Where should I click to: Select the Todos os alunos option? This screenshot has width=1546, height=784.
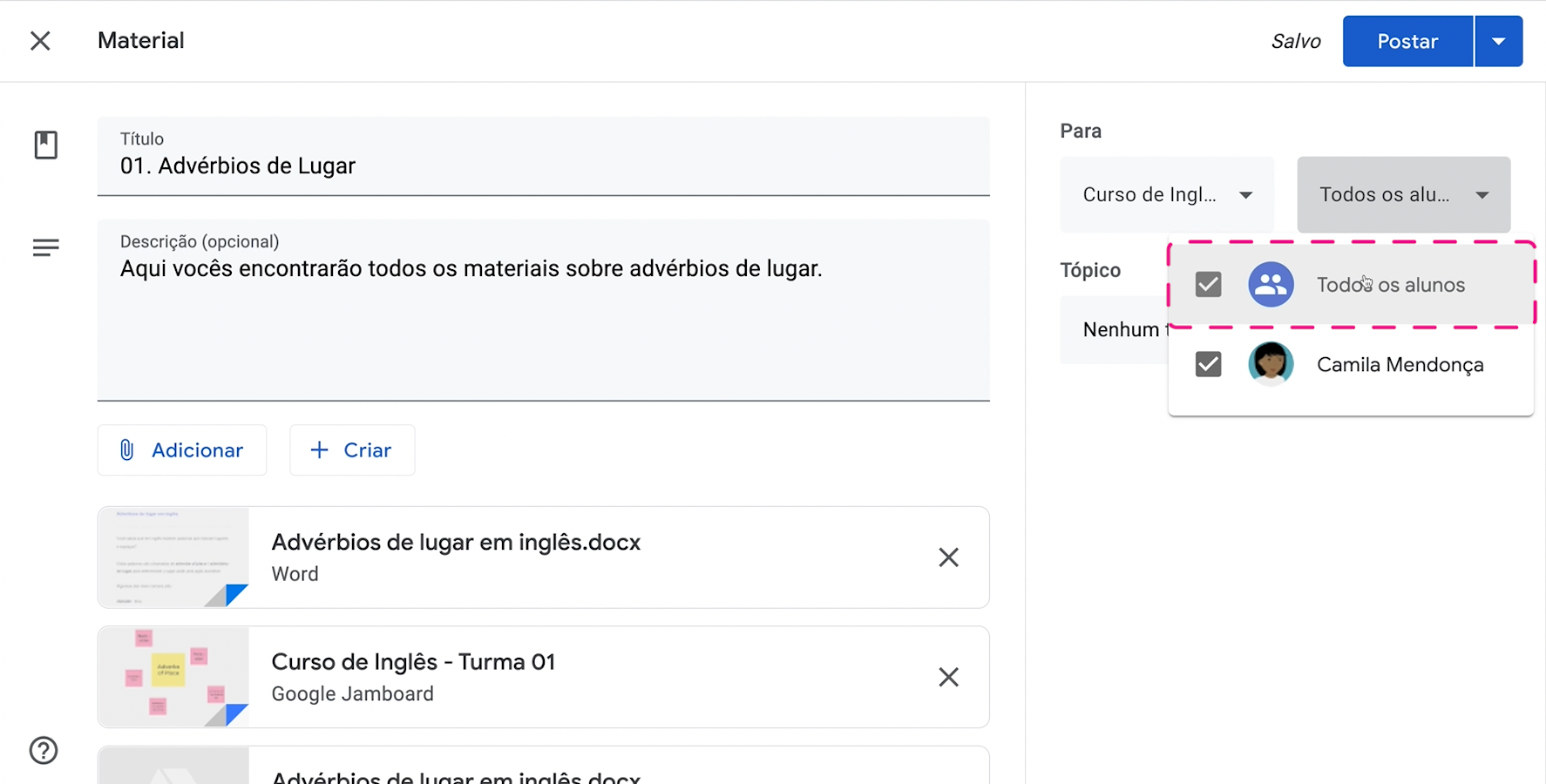1351,285
